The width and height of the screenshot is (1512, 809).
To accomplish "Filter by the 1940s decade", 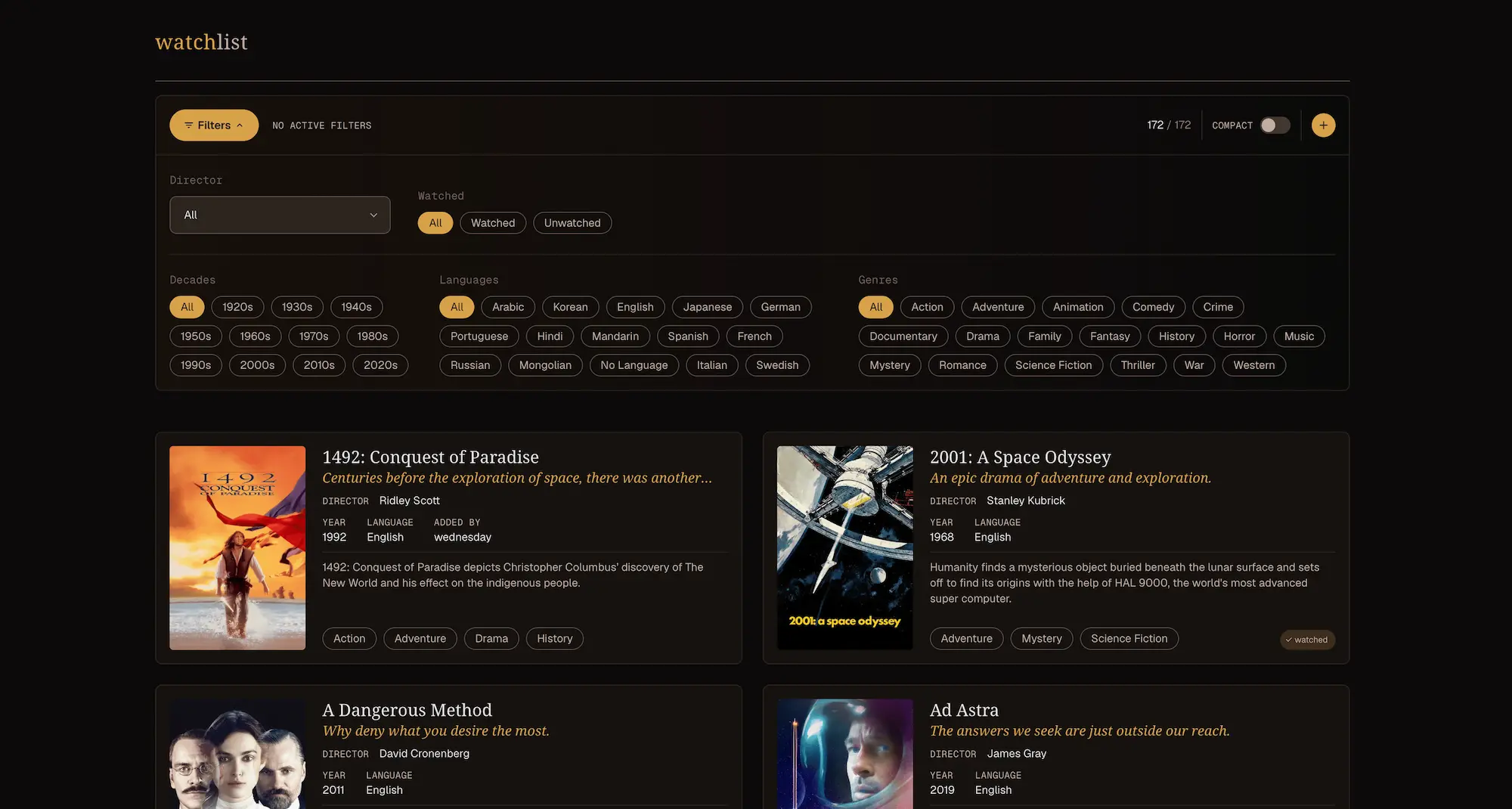I will 356,307.
